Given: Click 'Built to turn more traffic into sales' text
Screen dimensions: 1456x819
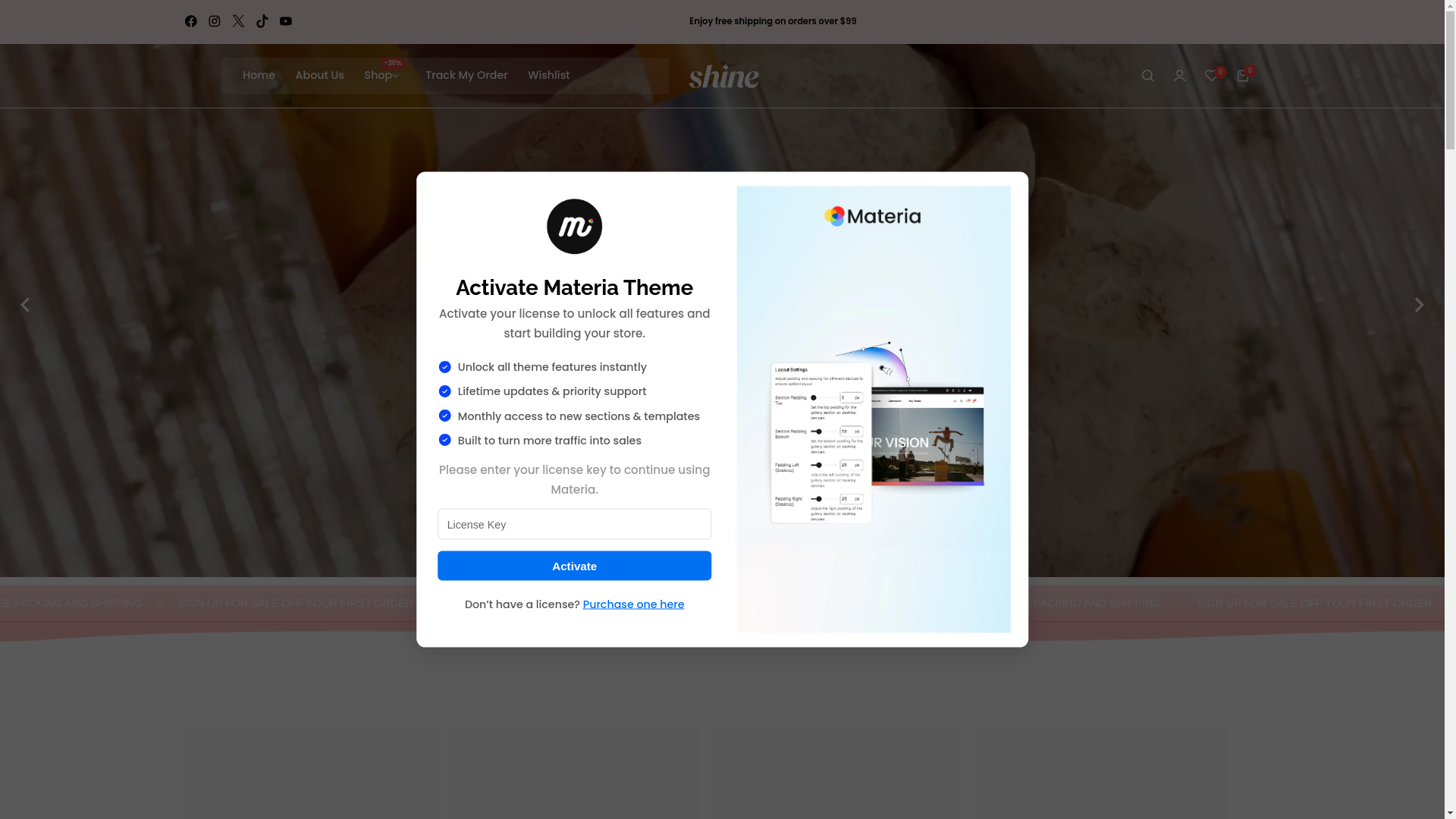Looking at the screenshot, I should coord(550,441).
